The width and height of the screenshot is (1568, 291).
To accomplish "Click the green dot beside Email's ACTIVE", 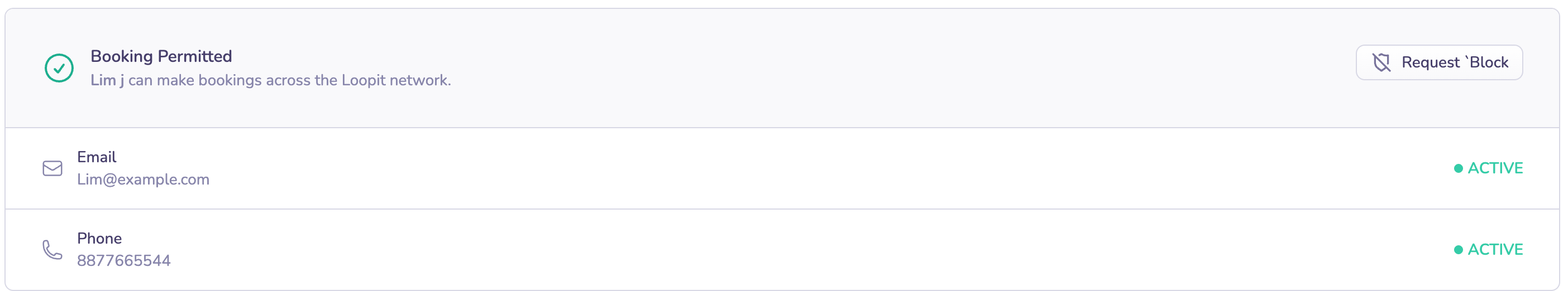I will tap(1458, 168).
